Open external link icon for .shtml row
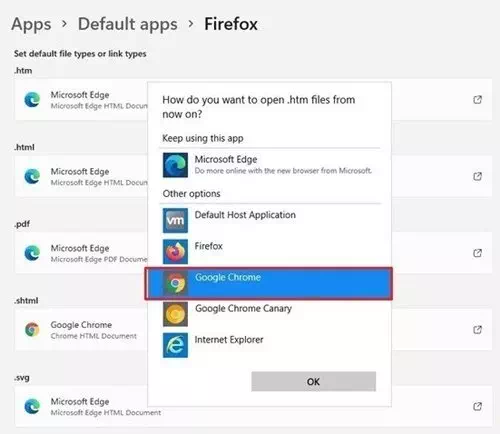Image resolution: width=500 pixels, height=434 pixels. (477, 330)
